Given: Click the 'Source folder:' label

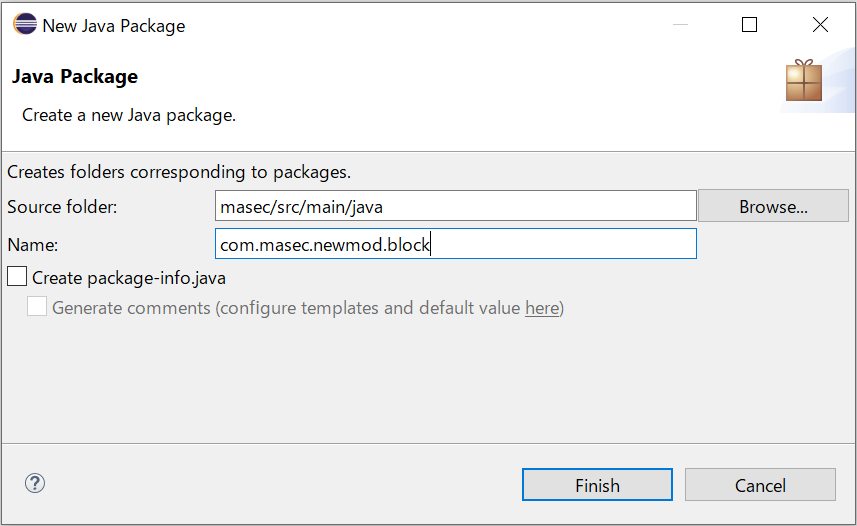Looking at the screenshot, I should [x=62, y=207].
